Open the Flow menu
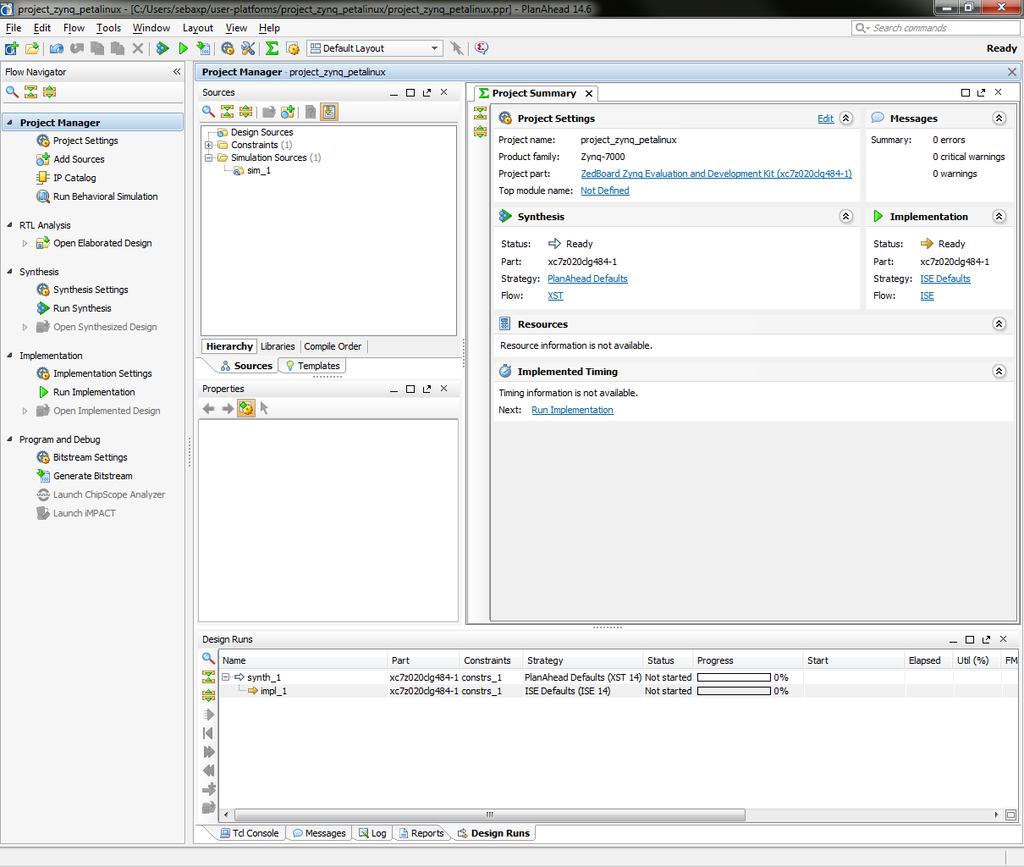 tap(74, 28)
